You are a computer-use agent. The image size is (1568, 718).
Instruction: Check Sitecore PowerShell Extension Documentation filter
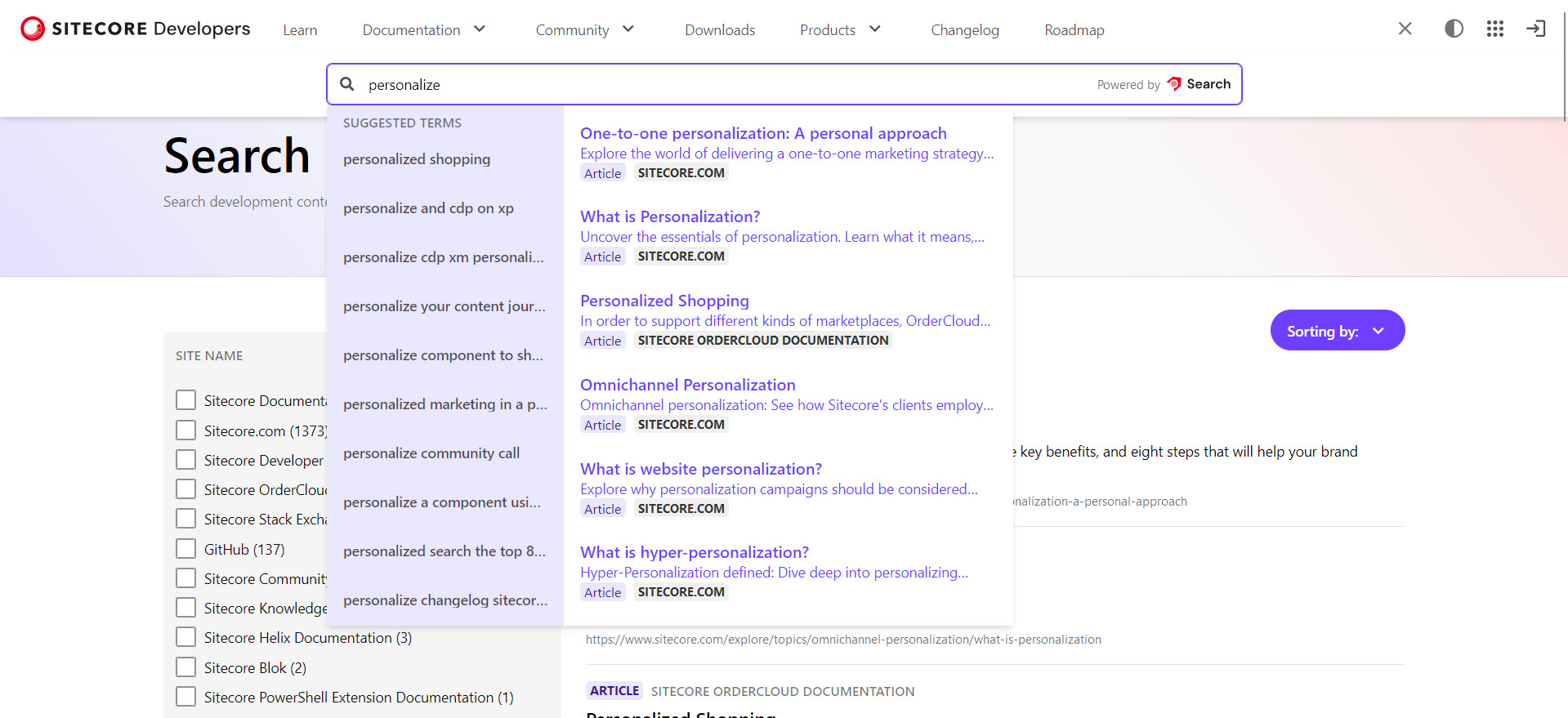186,697
